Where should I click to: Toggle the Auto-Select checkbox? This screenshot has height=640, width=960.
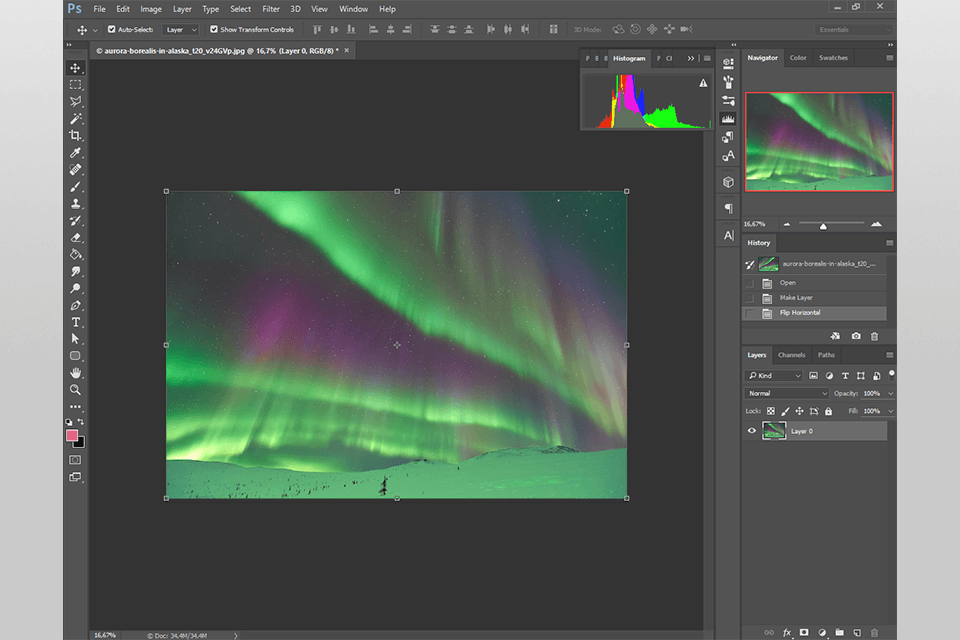tap(111, 29)
